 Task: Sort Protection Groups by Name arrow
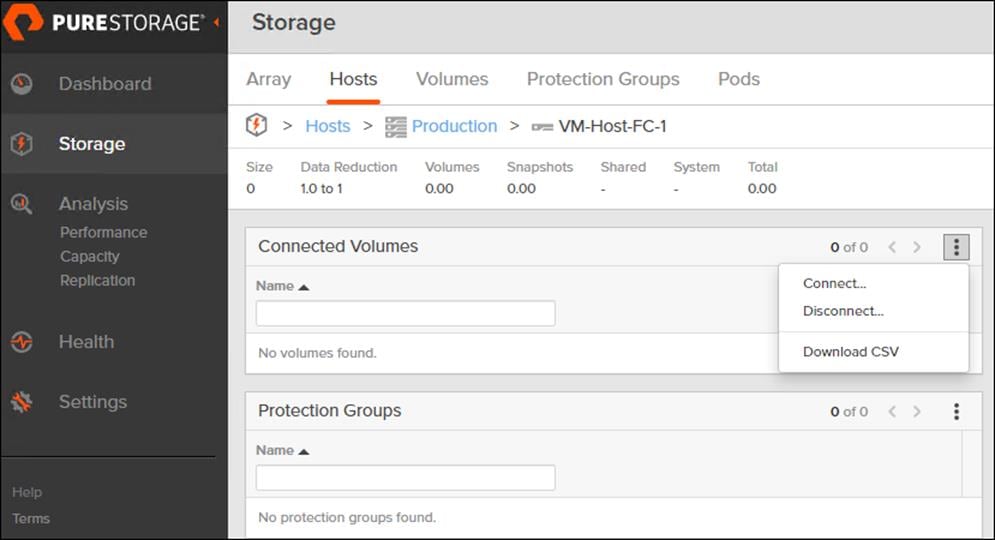point(304,451)
